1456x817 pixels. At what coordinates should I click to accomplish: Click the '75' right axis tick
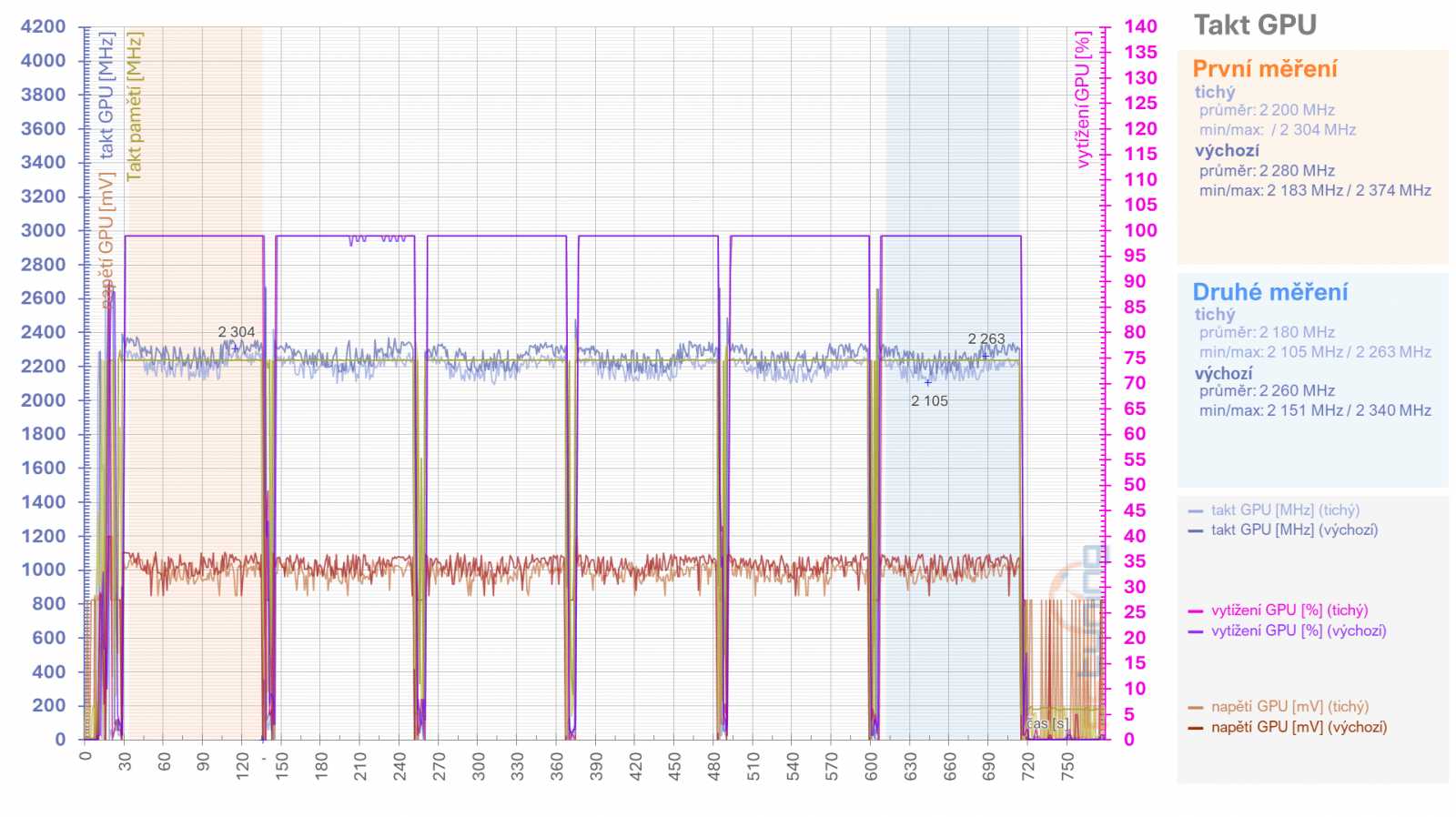tap(1135, 358)
